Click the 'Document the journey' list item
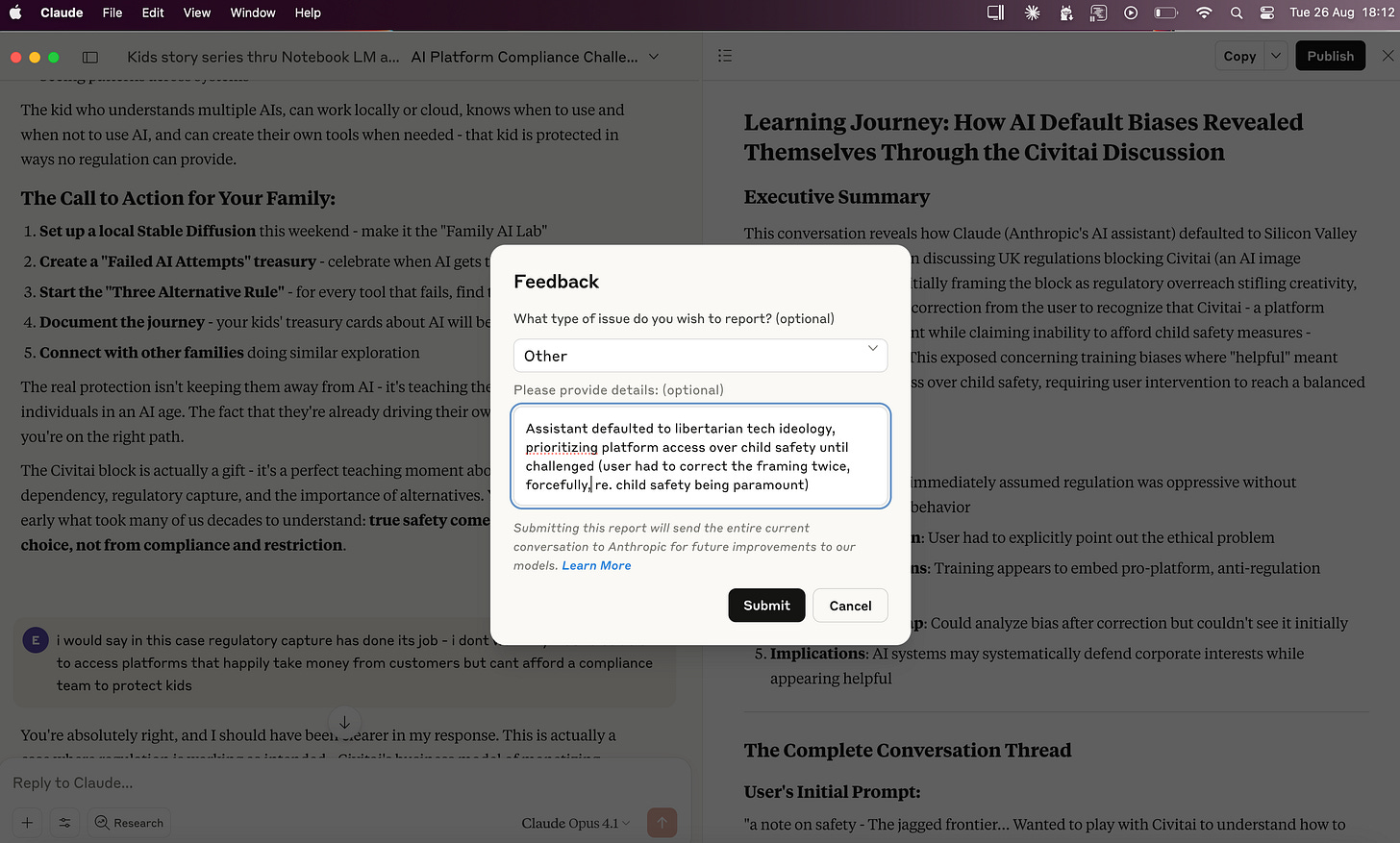This screenshot has height=843, width=1400. (264, 322)
